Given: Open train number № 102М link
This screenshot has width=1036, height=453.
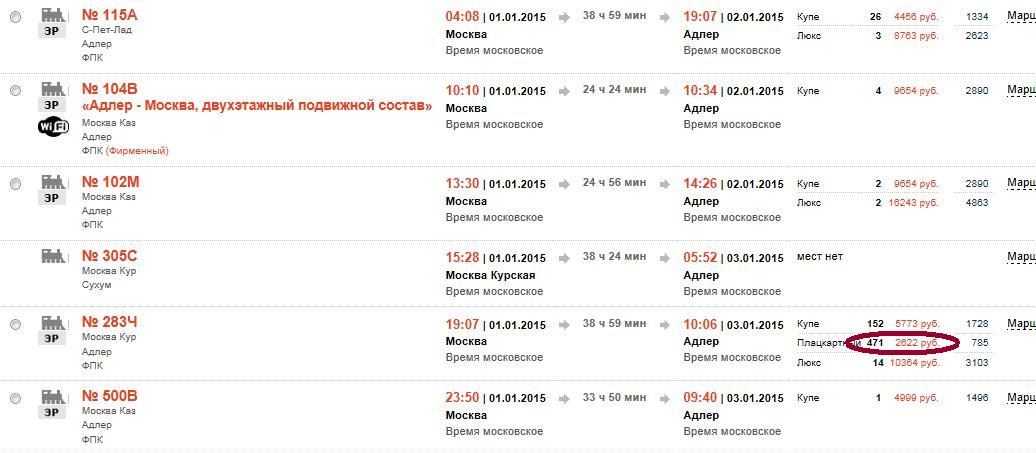Looking at the screenshot, I should click(x=110, y=182).
